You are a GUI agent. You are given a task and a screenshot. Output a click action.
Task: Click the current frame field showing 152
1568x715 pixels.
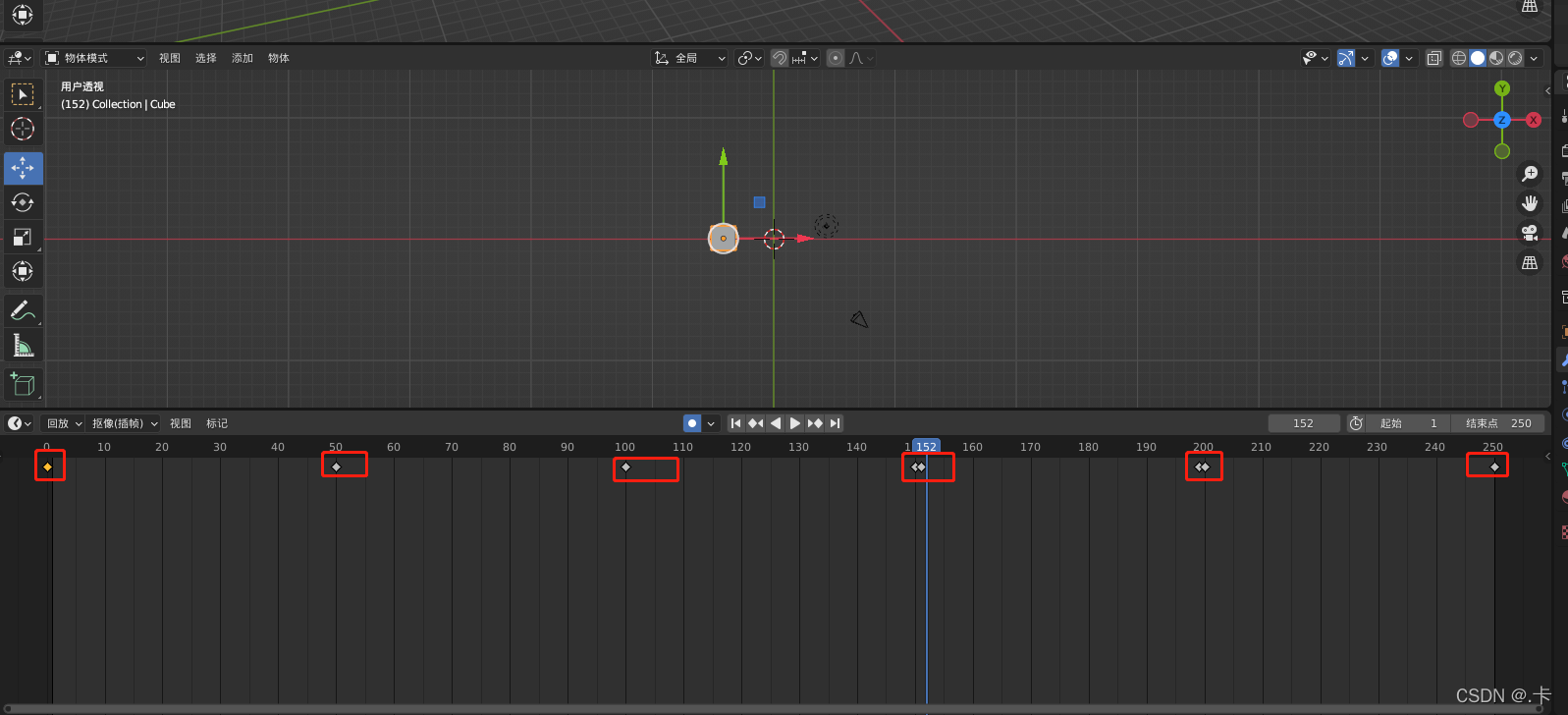(1304, 423)
